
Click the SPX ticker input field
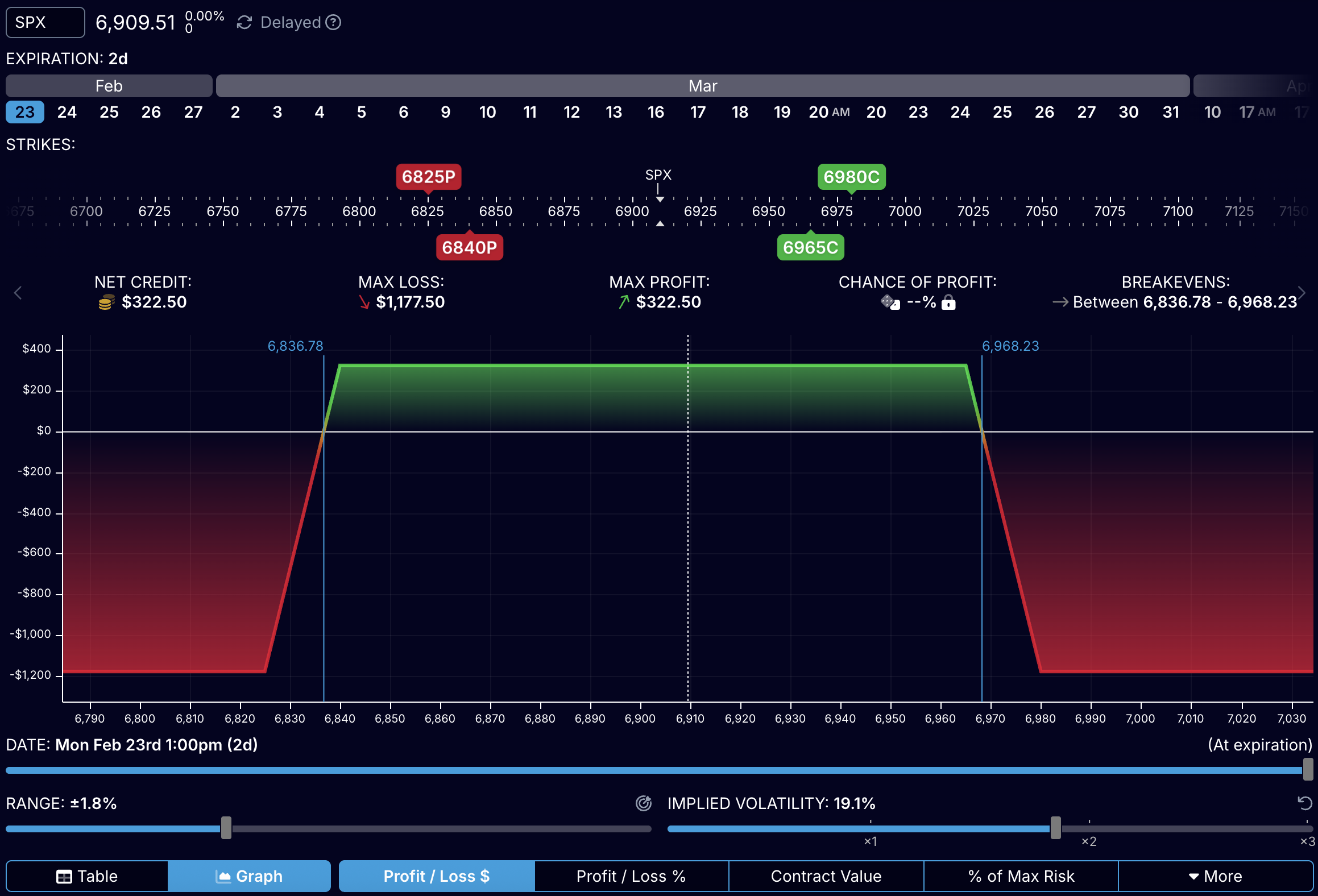[44, 22]
